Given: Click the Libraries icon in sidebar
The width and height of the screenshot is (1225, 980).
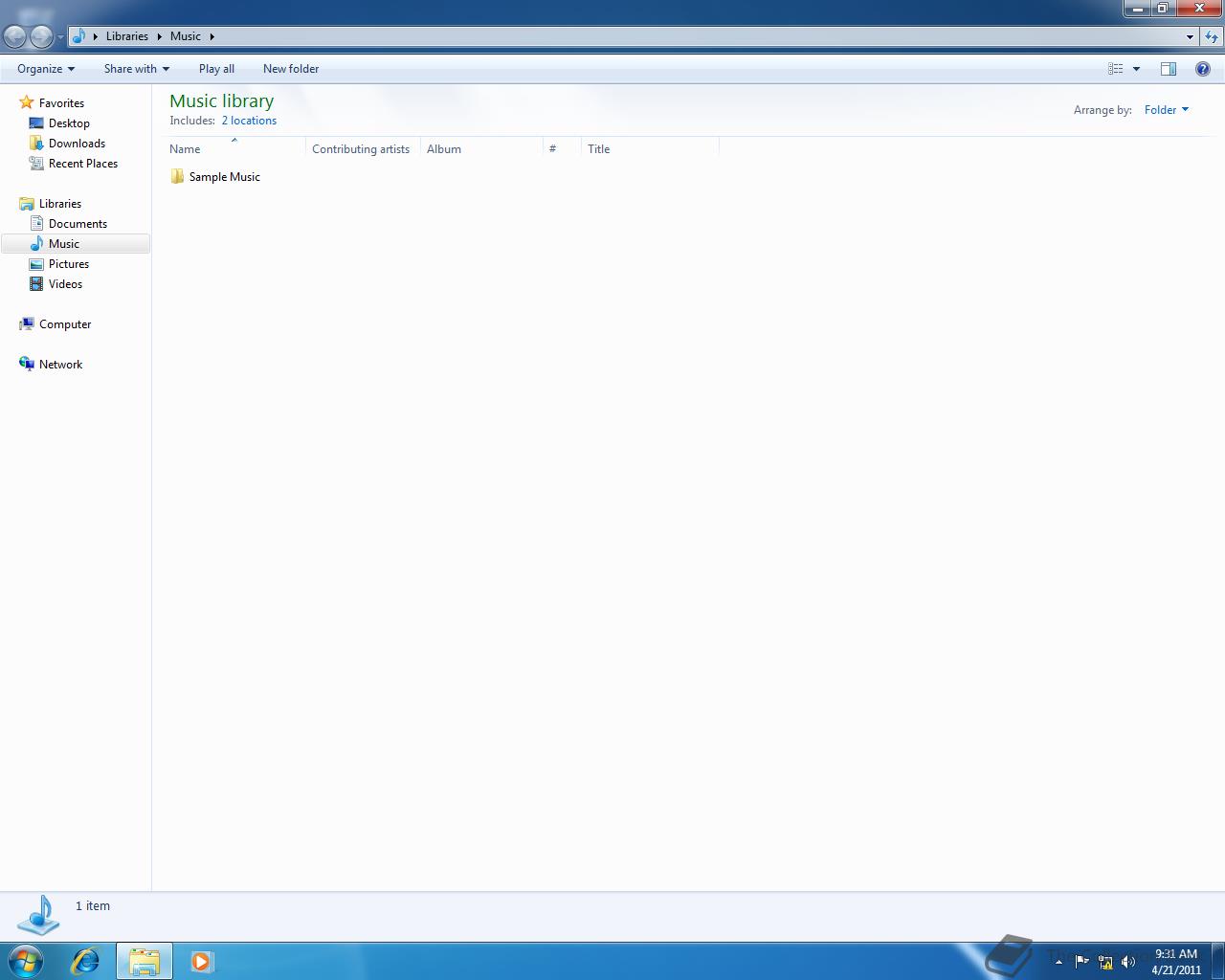Looking at the screenshot, I should [27, 203].
